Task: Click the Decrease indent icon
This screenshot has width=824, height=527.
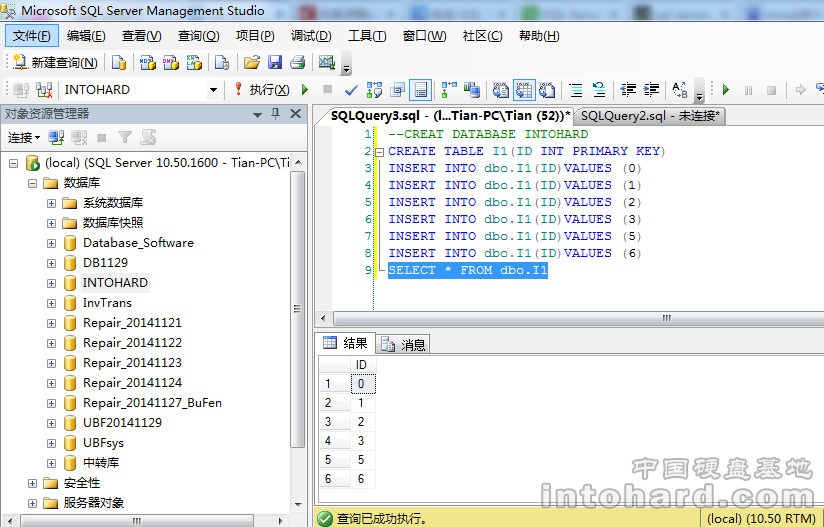Action: click(x=628, y=90)
